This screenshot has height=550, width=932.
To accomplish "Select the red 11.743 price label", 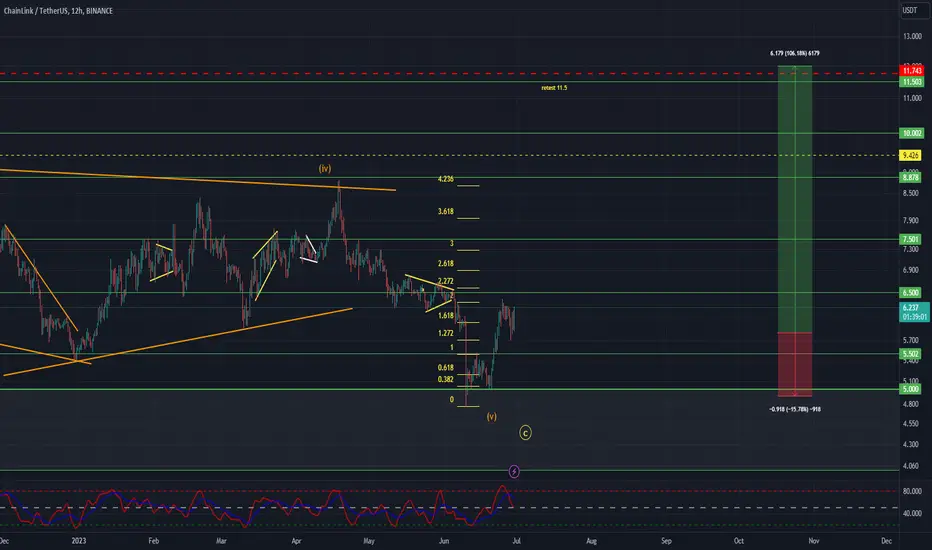I will click(912, 71).
